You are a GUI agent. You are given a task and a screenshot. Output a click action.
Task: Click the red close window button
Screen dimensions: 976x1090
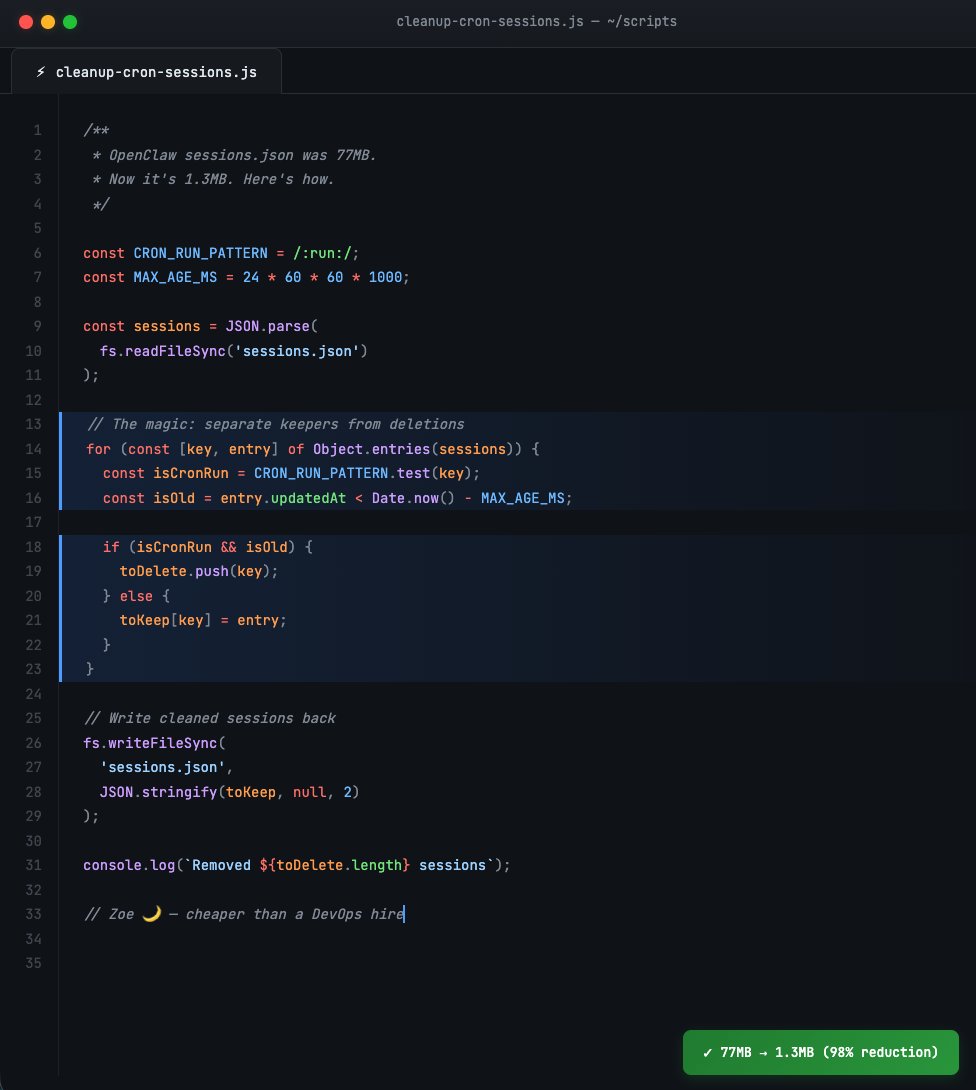pos(26,22)
